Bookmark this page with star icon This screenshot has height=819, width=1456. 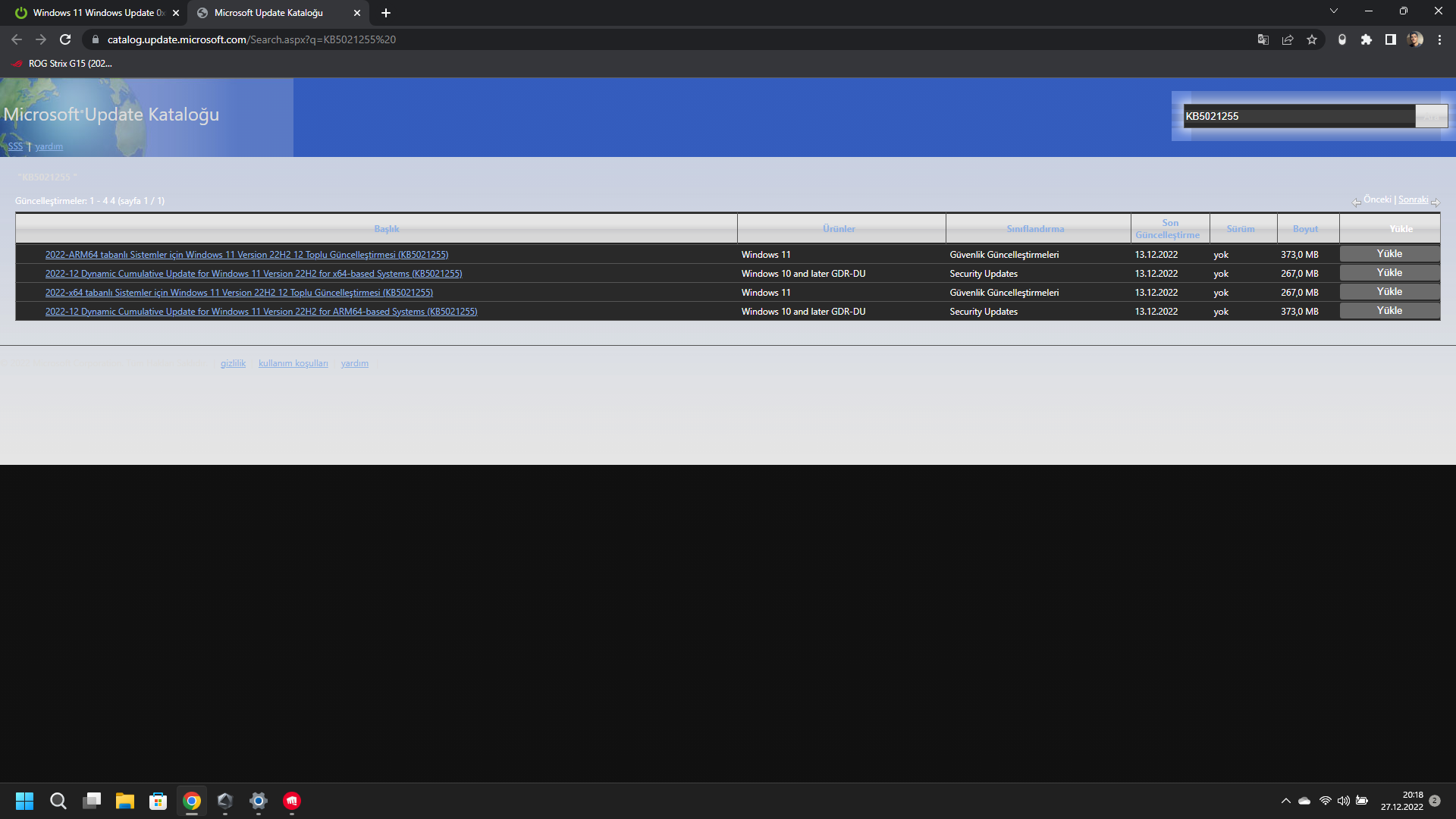point(1312,39)
